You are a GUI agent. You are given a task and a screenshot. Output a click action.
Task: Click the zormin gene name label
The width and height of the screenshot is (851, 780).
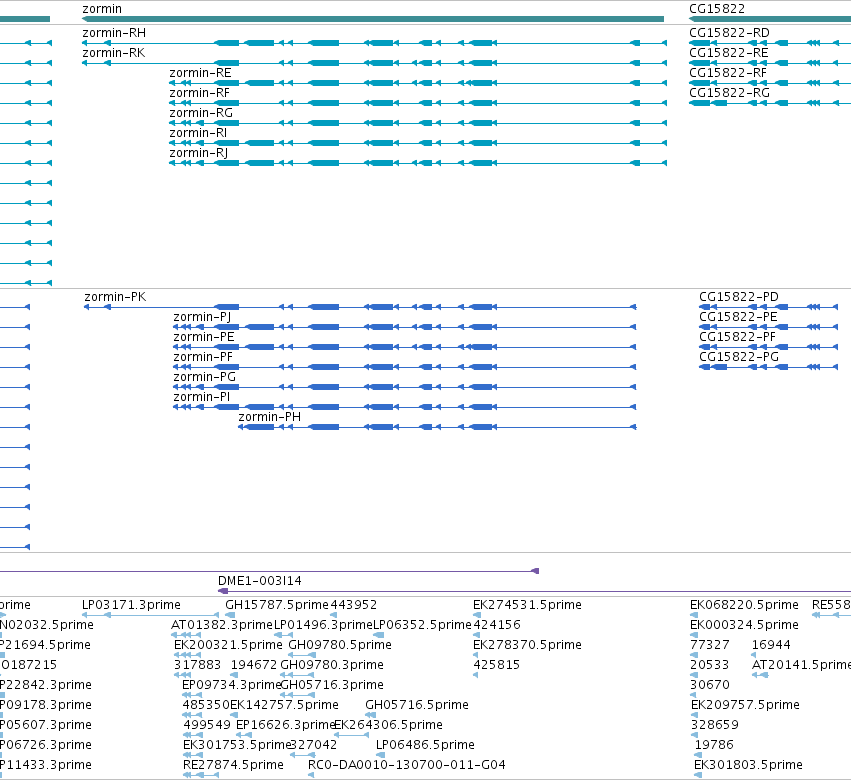[102, 9]
